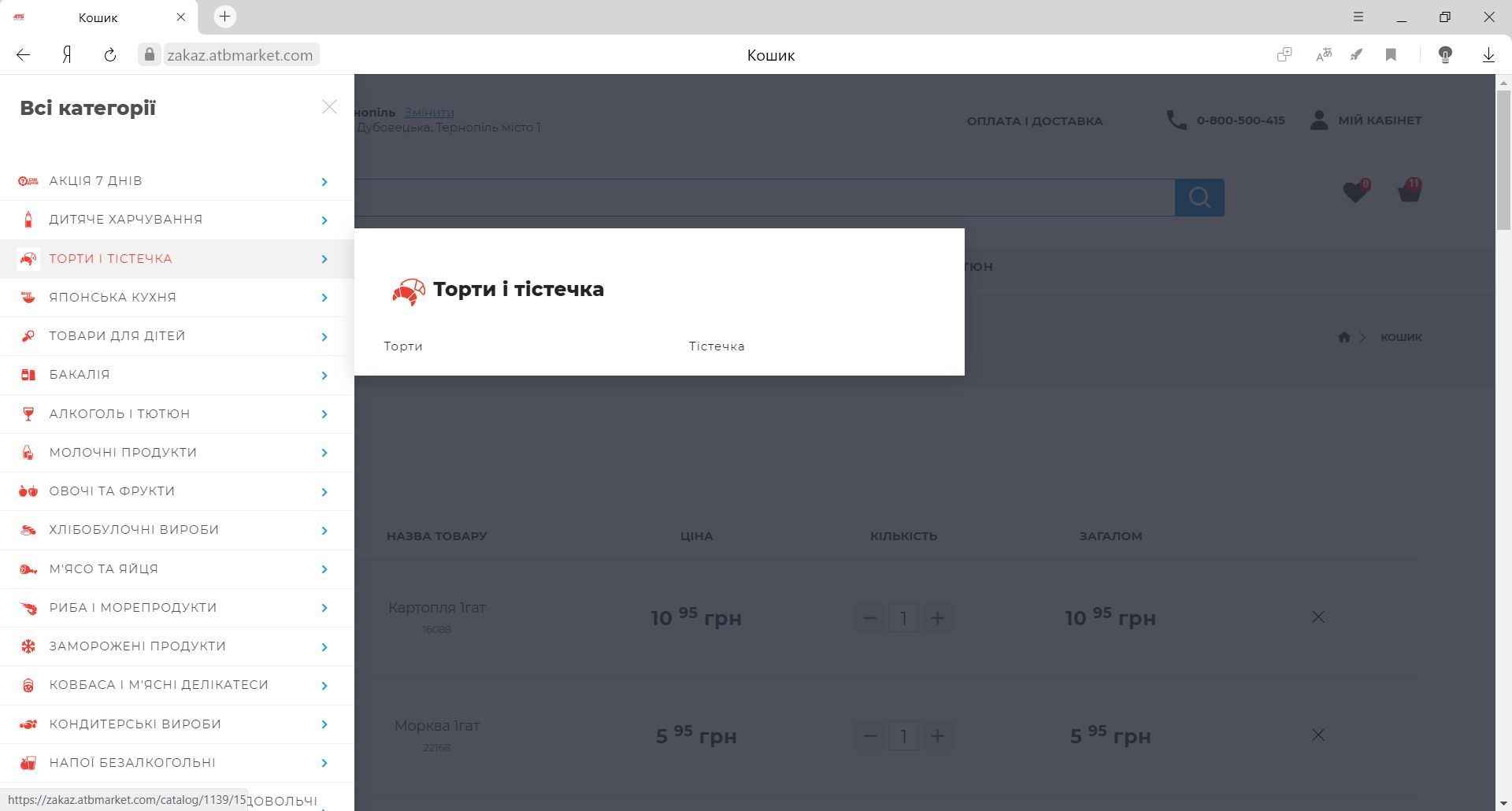Viewport: 1512px width, 811px height.
Task: Expand the Бакалія category chevron
Action: click(324, 376)
